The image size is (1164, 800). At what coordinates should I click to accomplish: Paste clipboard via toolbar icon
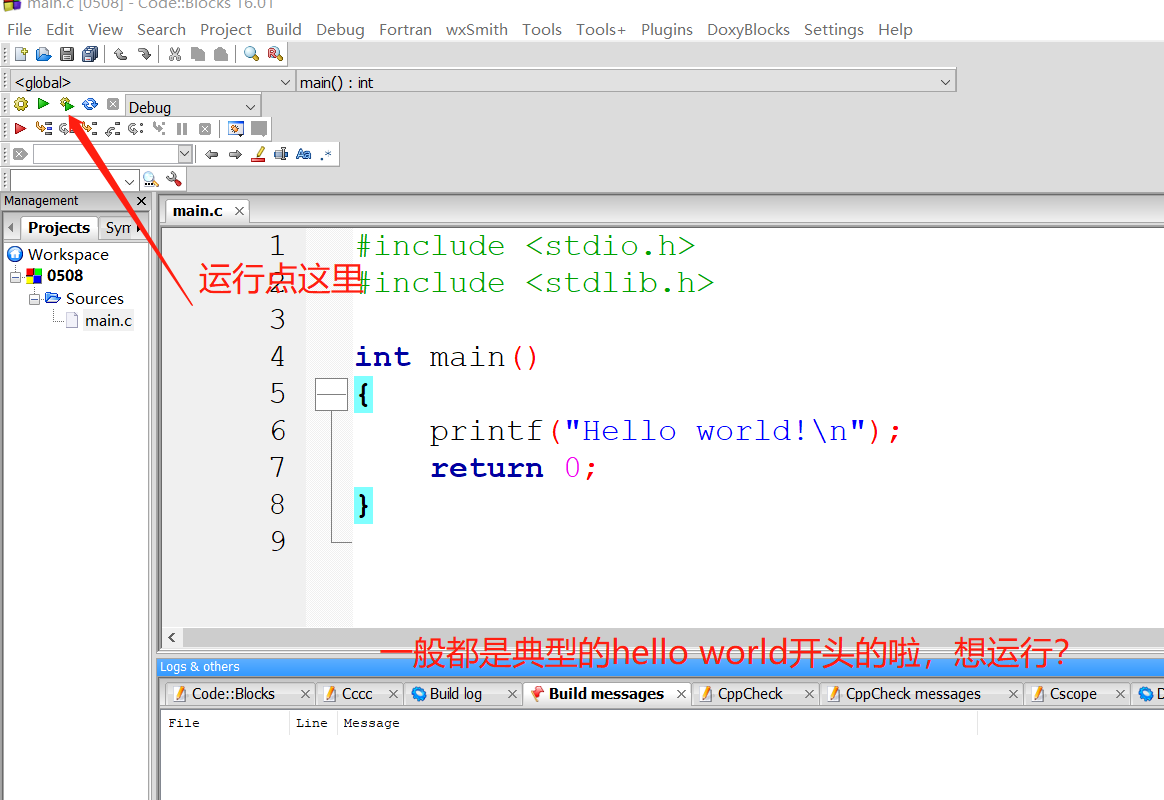tap(220, 53)
